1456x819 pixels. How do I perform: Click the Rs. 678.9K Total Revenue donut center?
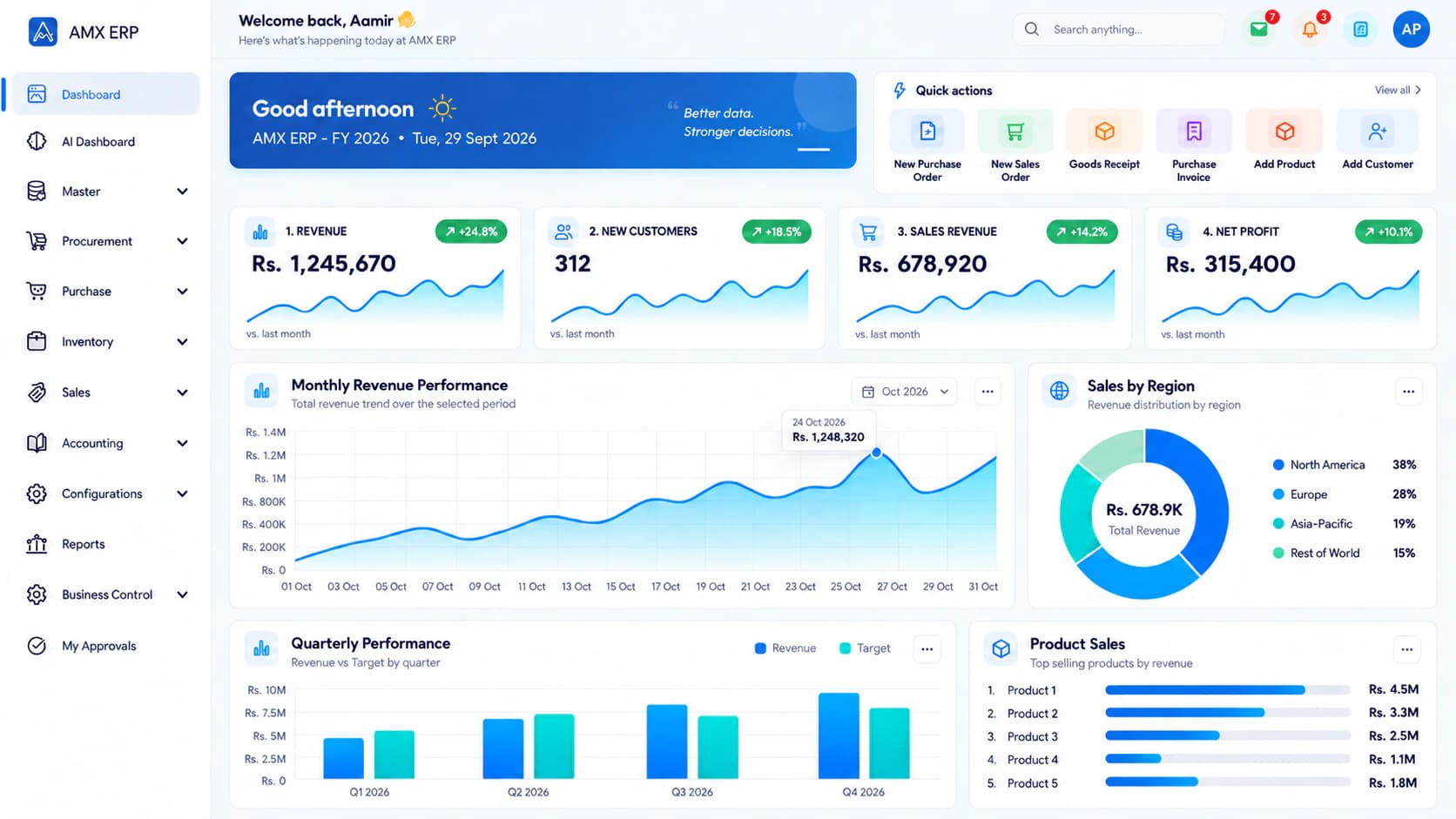coord(1144,519)
